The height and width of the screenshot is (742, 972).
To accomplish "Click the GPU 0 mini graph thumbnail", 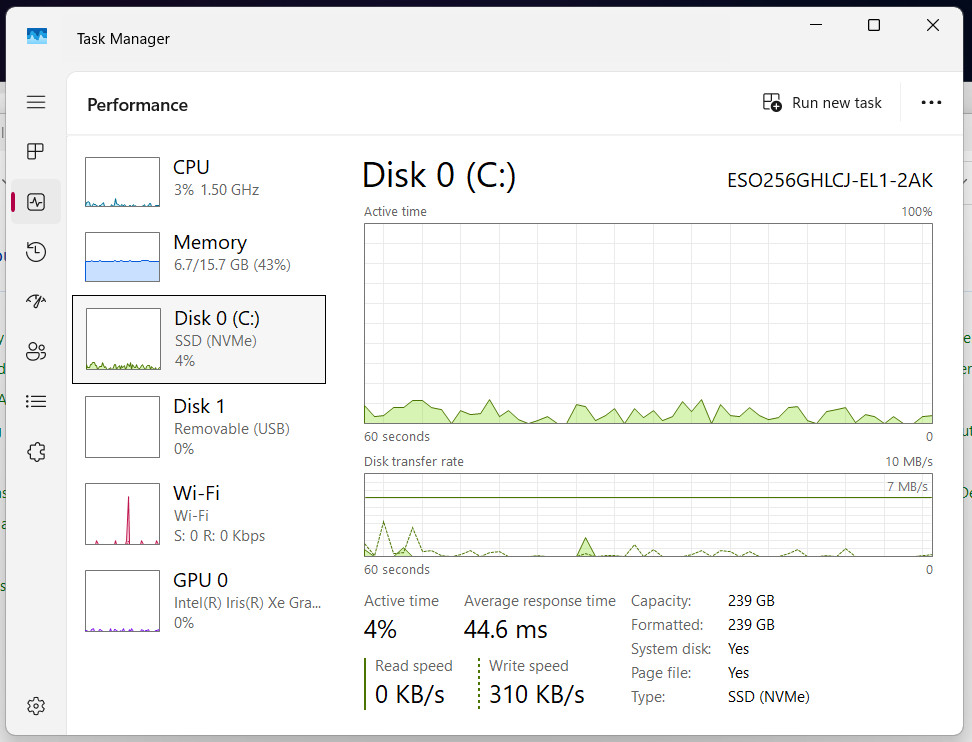I will pos(122,601).
